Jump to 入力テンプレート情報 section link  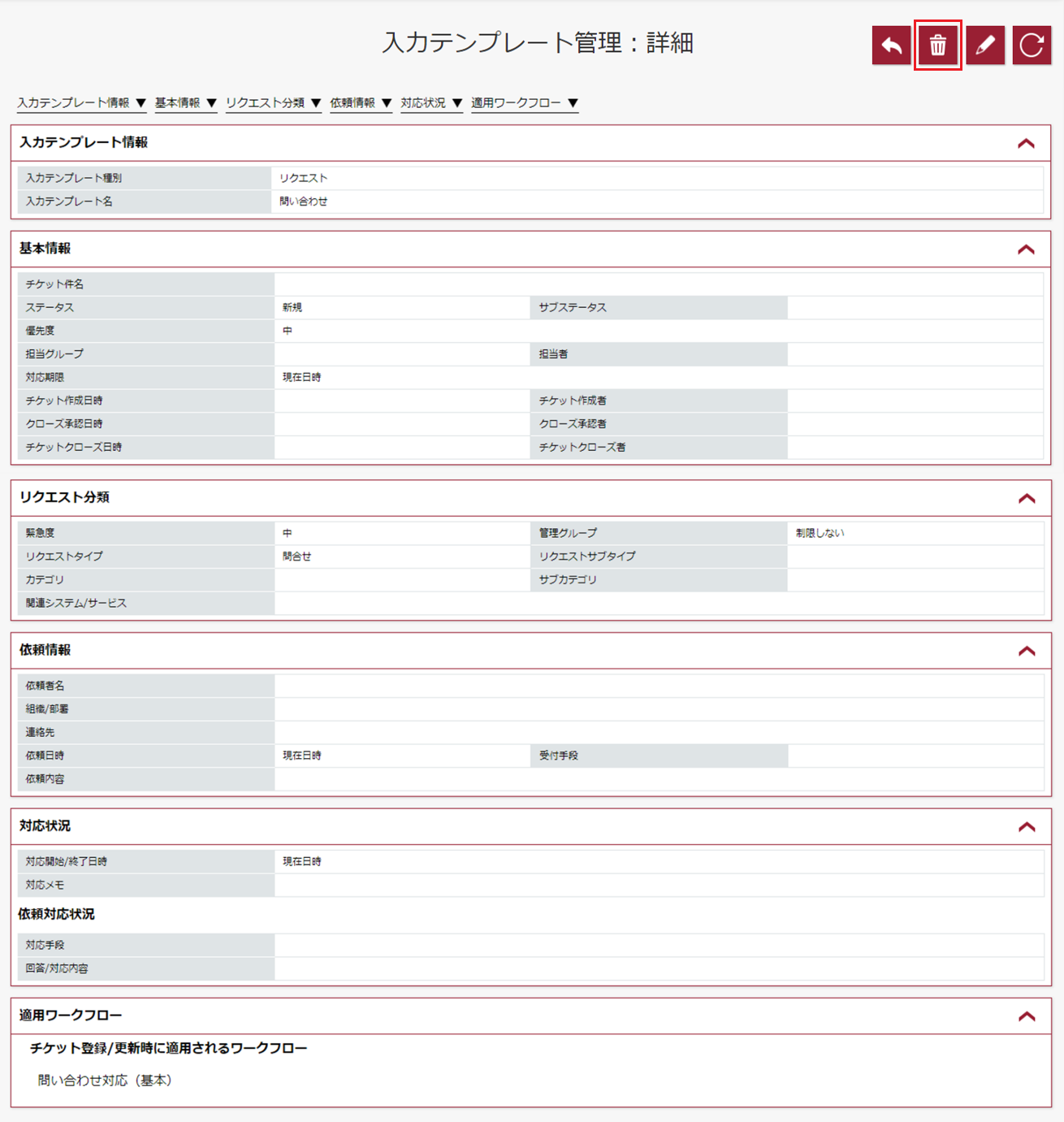(x=81, y=102)
